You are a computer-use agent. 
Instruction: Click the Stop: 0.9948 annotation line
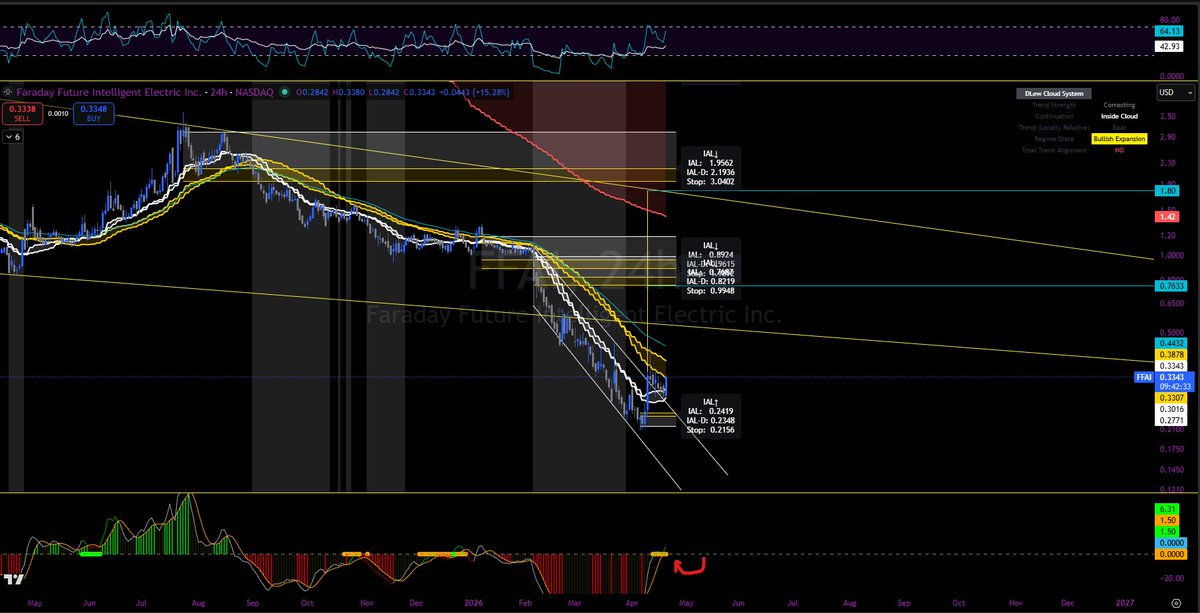[x=710, y=293]
